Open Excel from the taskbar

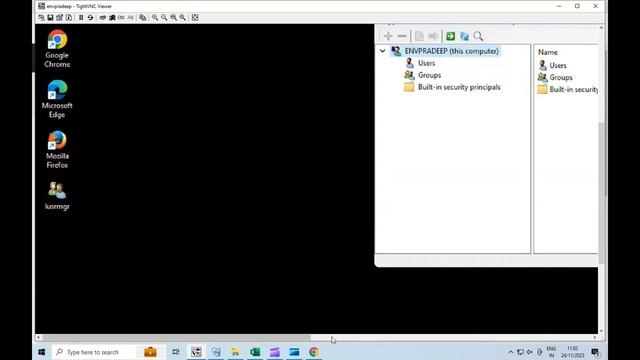point(255,352)
